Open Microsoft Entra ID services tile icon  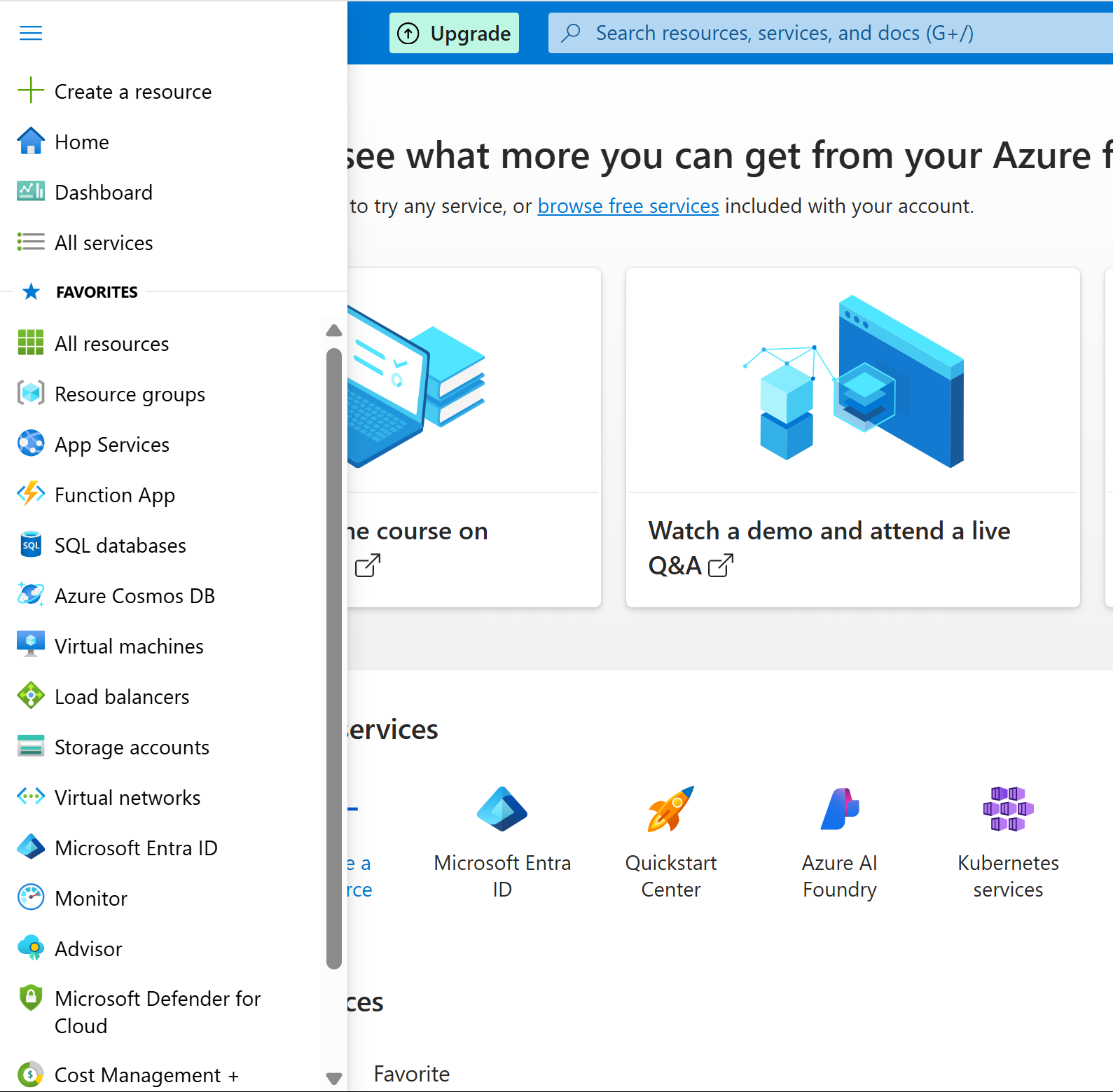pyautogui.click(x=502, y=809)
